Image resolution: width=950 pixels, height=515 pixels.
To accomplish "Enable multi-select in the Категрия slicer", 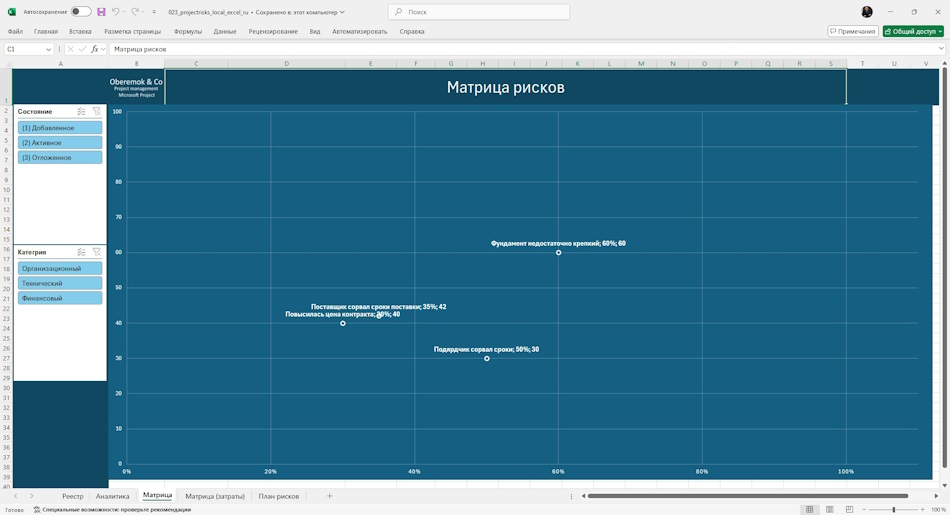I will (81, 252).
